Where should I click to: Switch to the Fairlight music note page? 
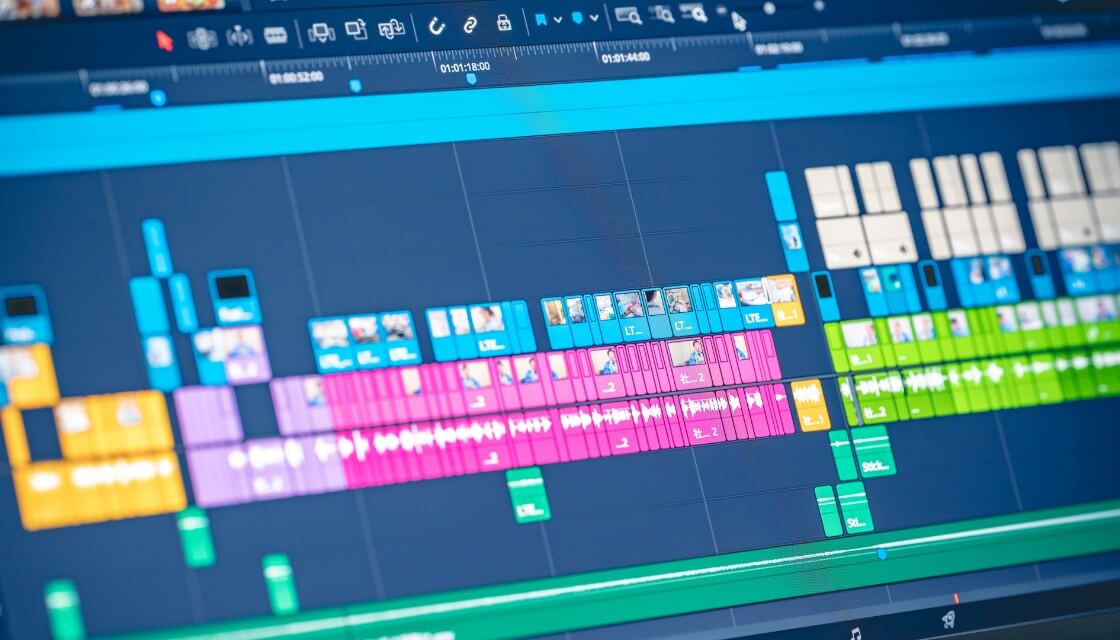point(855,632)
